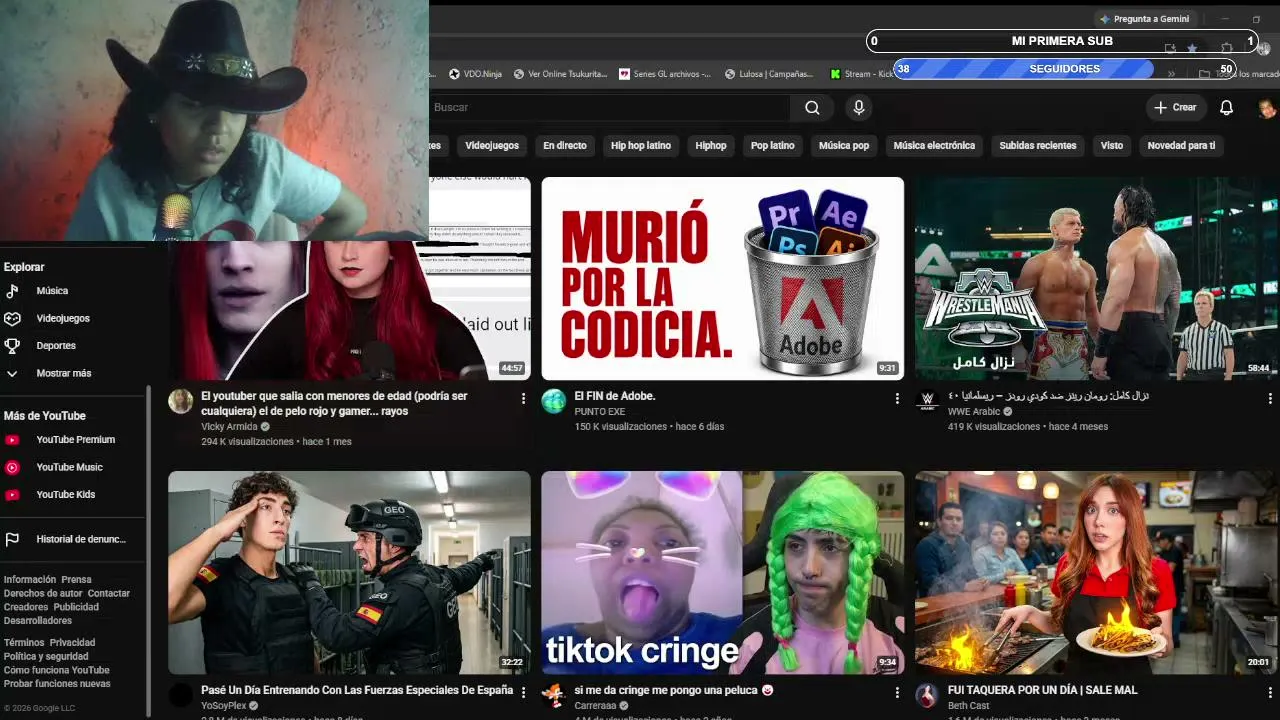Open PUNTO EXE channel avatar
The width and height of the screenshot is (1280, 720).
click(x=554, y=402)
